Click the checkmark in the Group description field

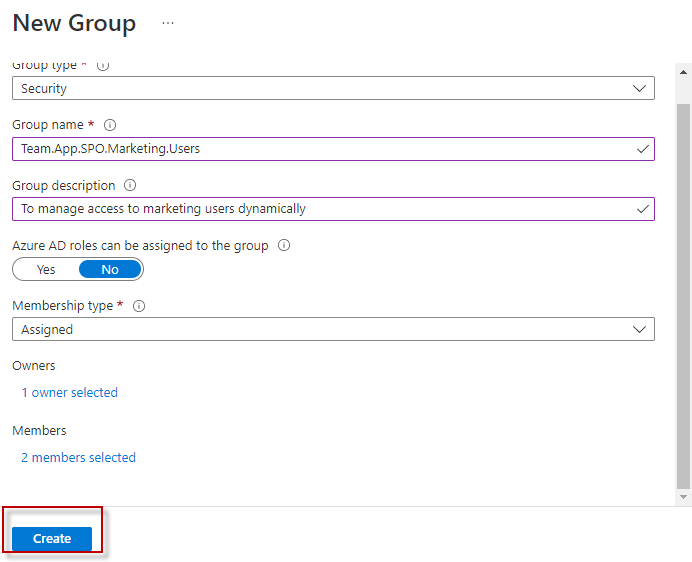642,209
